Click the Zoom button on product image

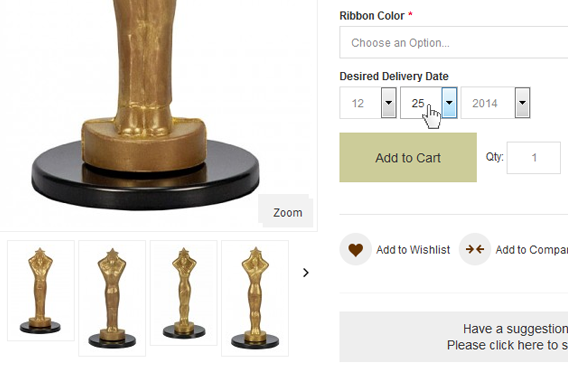point(286,211)
